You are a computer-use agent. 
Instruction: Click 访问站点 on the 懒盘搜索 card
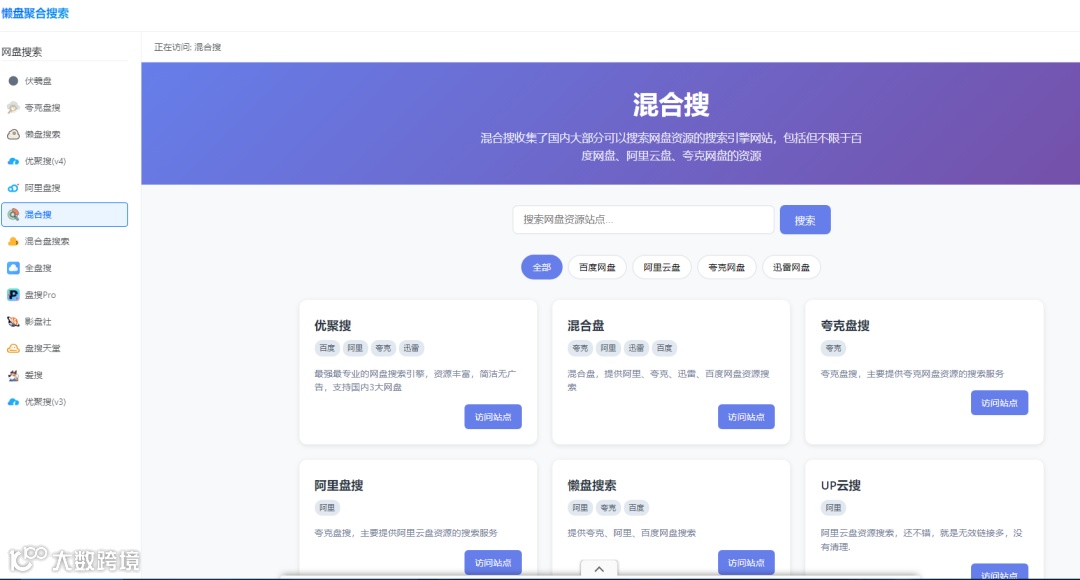[746, 563]
